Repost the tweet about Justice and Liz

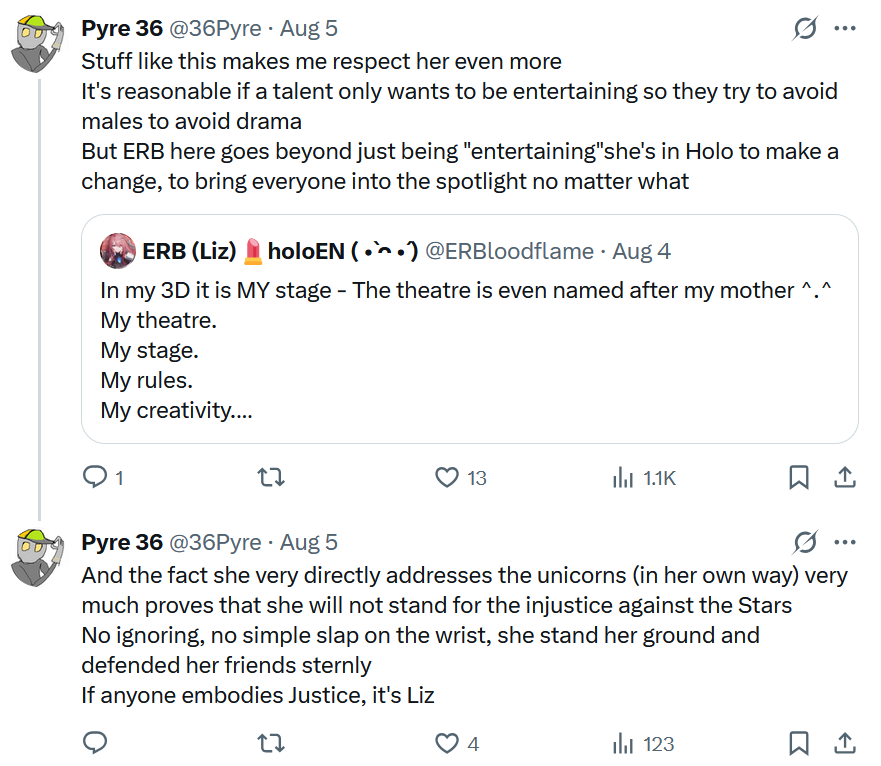click(270, 743)
